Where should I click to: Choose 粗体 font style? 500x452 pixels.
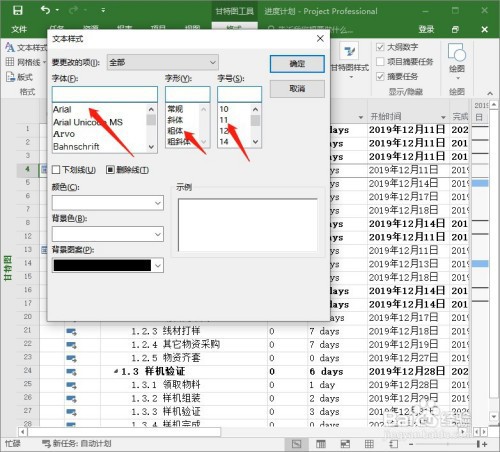[x=175, y=131]
